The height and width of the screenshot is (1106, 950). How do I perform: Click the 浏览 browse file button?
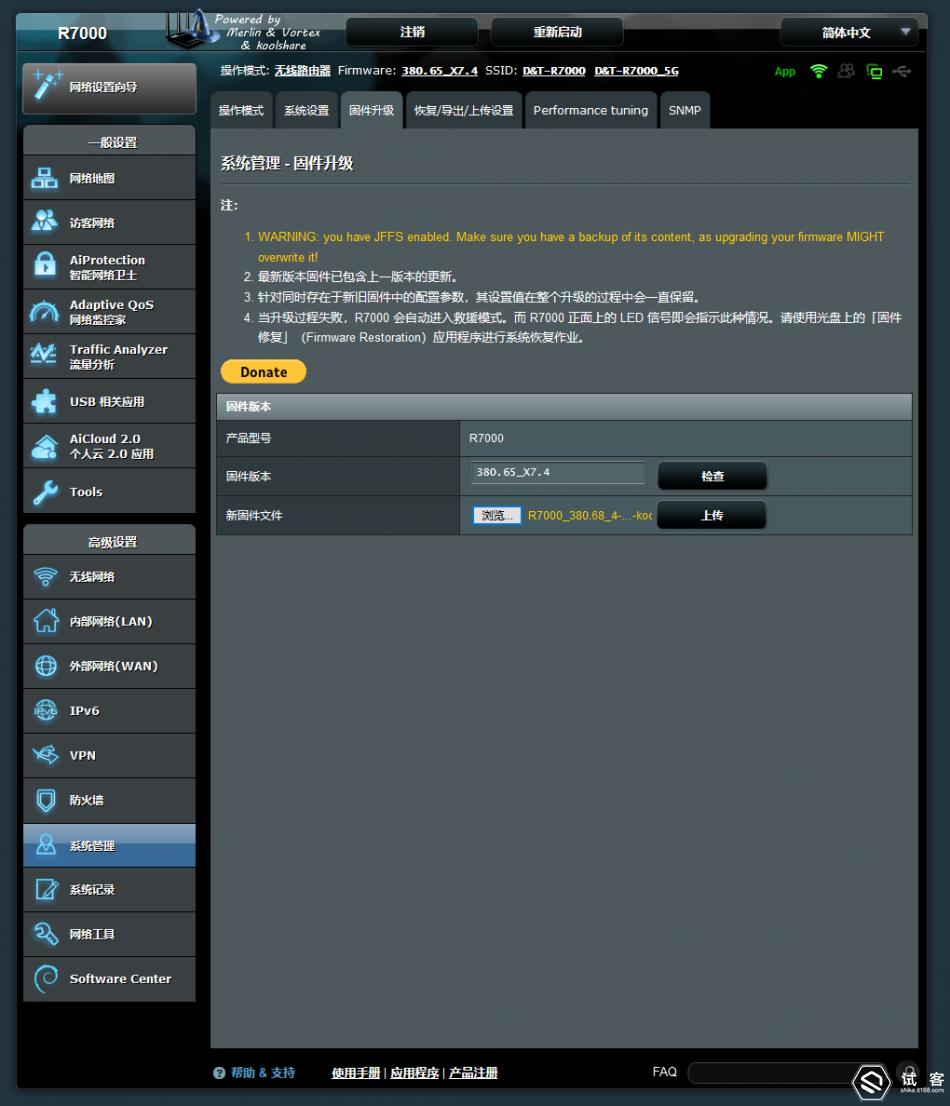(x=497, y=516)
